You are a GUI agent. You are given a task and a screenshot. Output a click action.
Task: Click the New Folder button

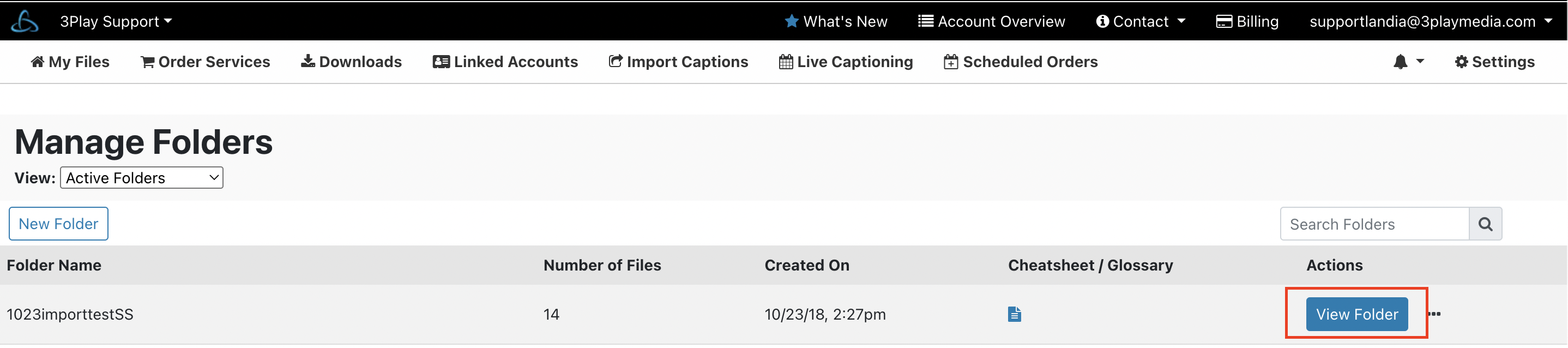(x=58, y=224)
